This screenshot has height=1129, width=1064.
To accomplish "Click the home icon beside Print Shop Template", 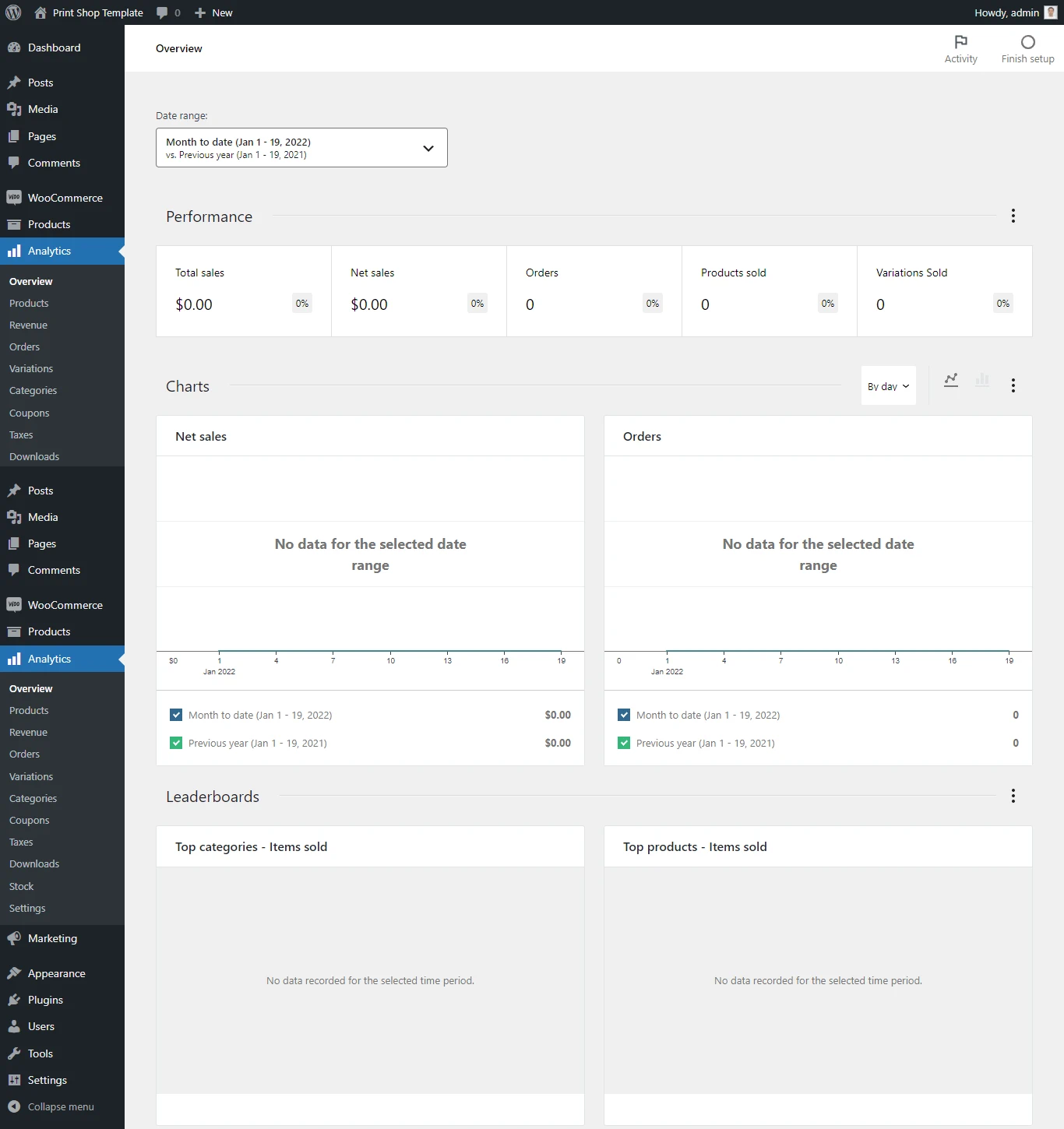I will 41,12.
